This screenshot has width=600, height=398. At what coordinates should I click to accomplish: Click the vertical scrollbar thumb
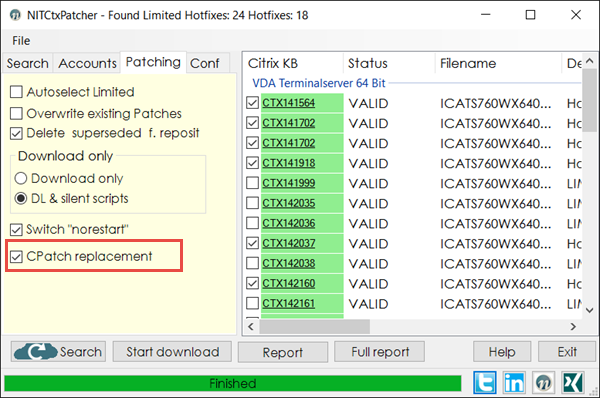point(590,100)
